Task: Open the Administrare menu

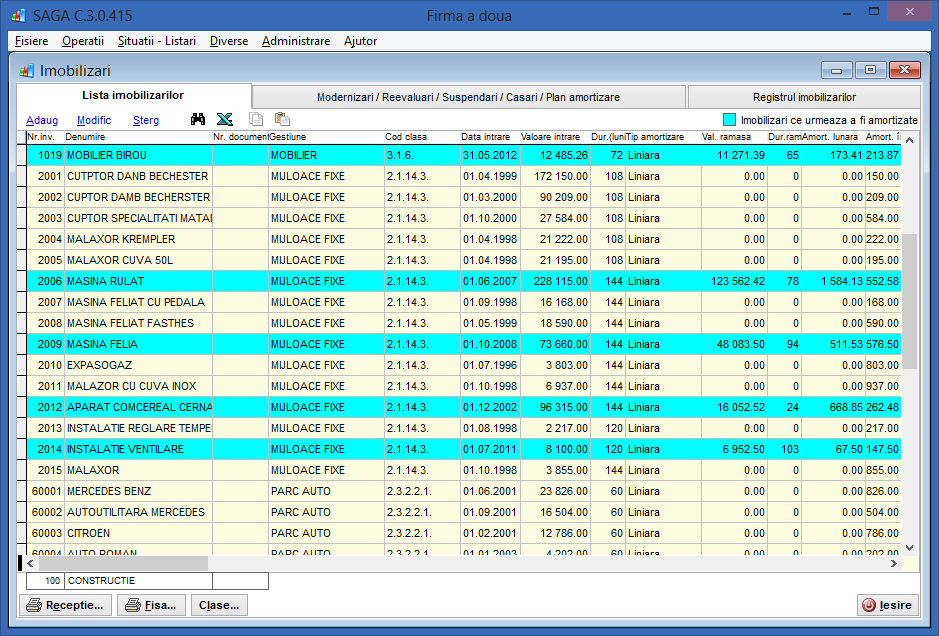Action: (296, 41)
